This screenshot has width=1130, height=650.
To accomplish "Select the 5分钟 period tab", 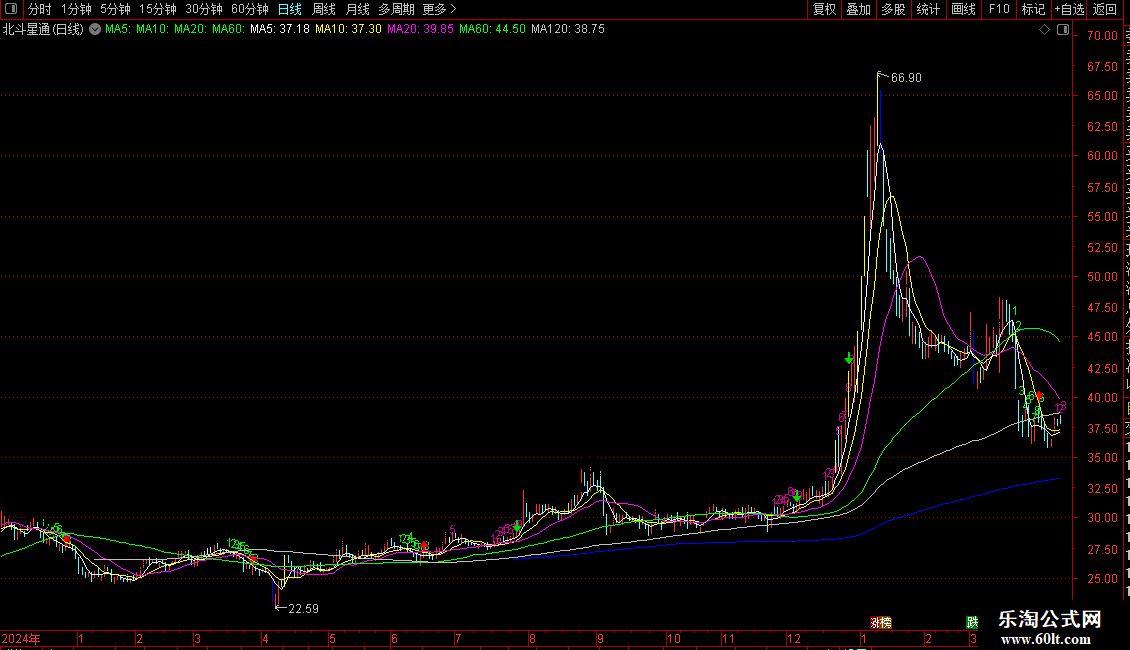I will pyautogui.click(x=115, y=9).
